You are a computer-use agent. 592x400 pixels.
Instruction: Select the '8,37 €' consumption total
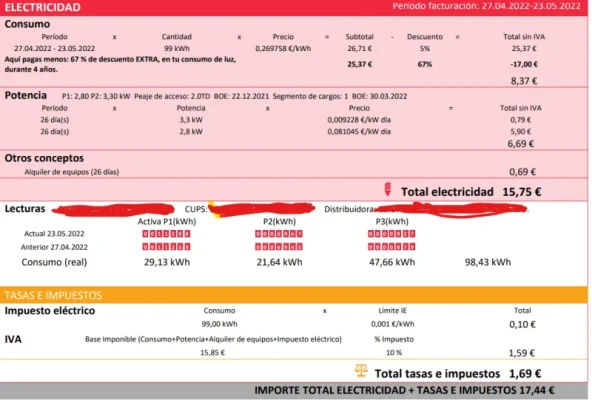pos(524,81)
